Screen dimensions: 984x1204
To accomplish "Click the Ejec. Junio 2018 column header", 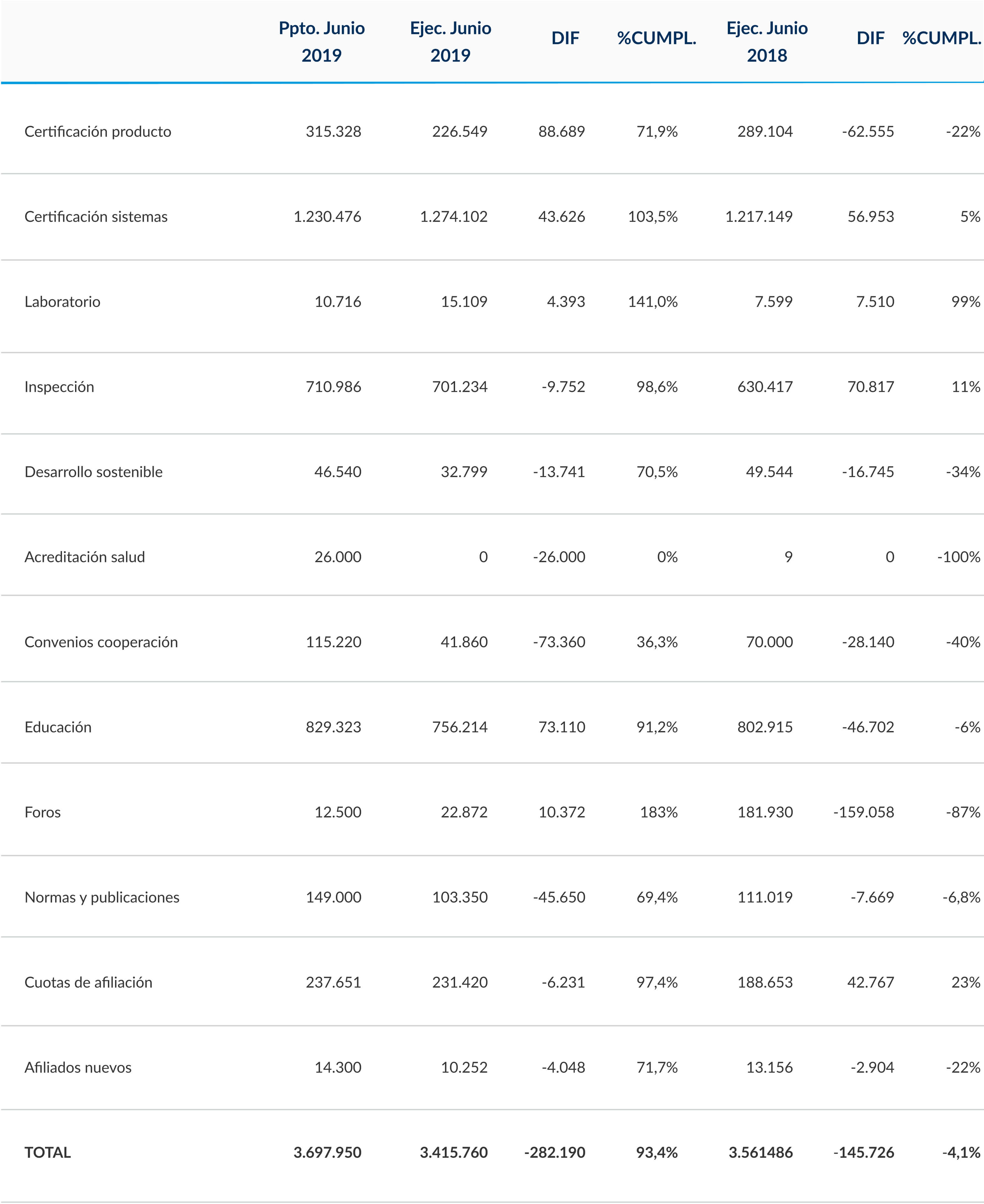I will [767, 41].
